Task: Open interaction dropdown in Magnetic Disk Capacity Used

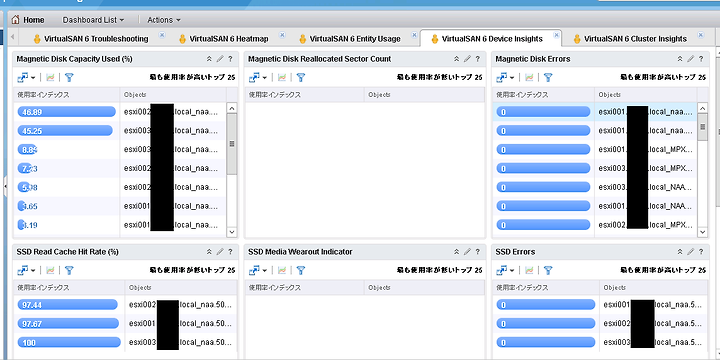Action: tap(27, 77)
